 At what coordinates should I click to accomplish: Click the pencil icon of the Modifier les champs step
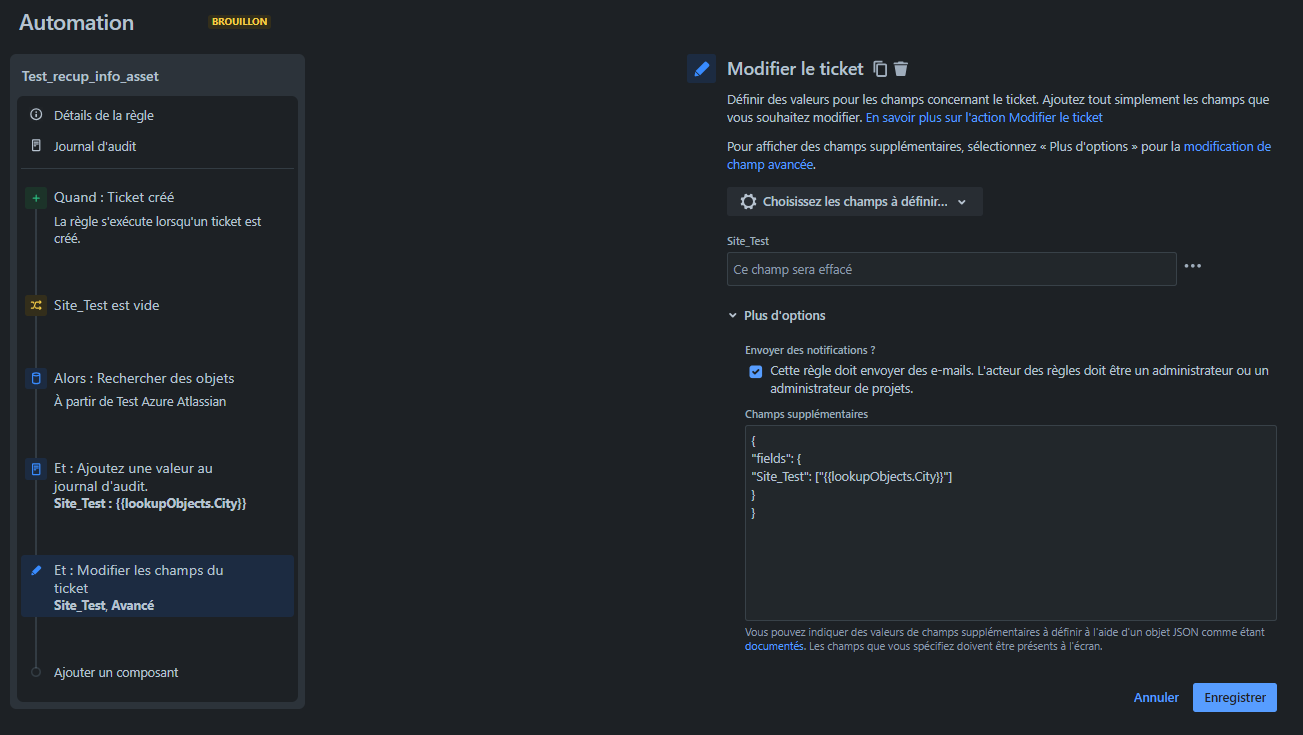pyautogui.click(x=36, y=571)
